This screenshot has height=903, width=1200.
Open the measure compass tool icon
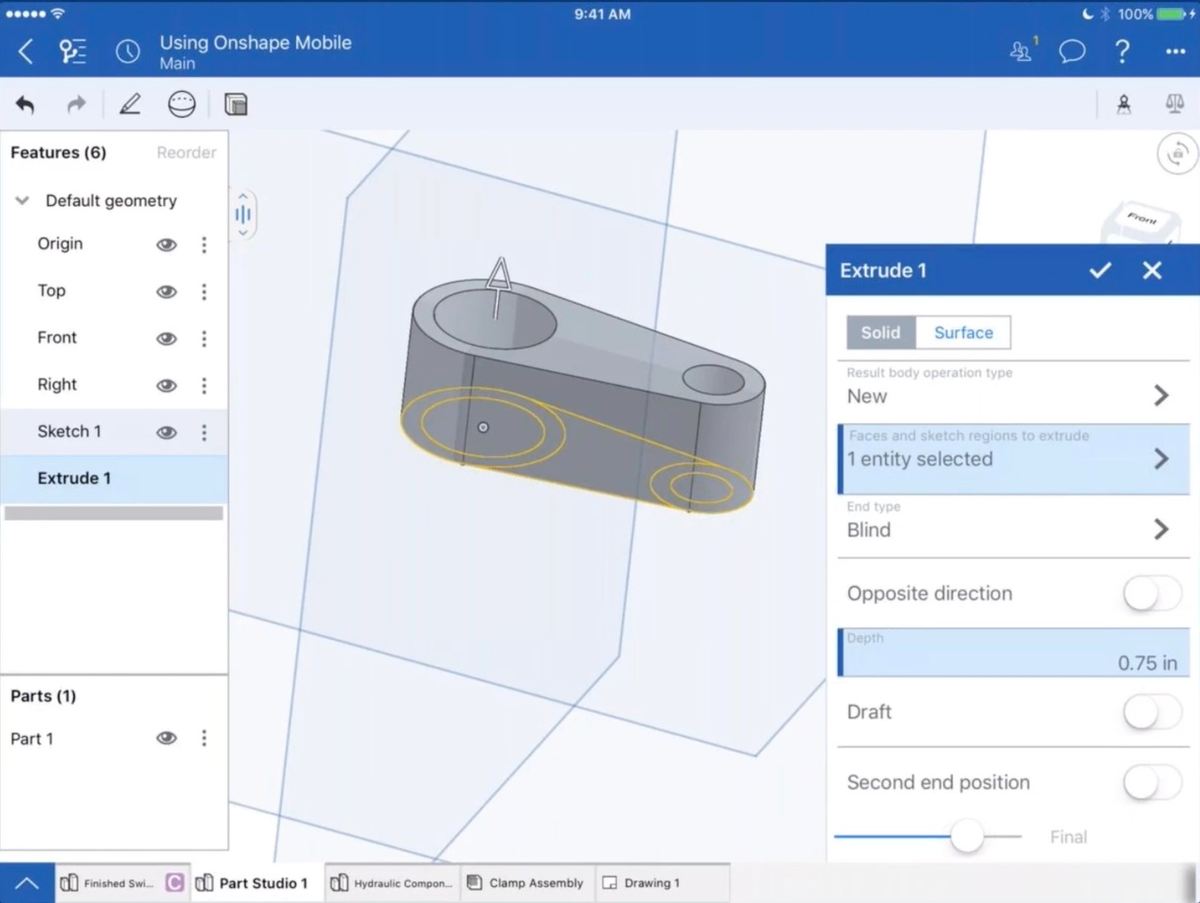[x=1124, y=104]
